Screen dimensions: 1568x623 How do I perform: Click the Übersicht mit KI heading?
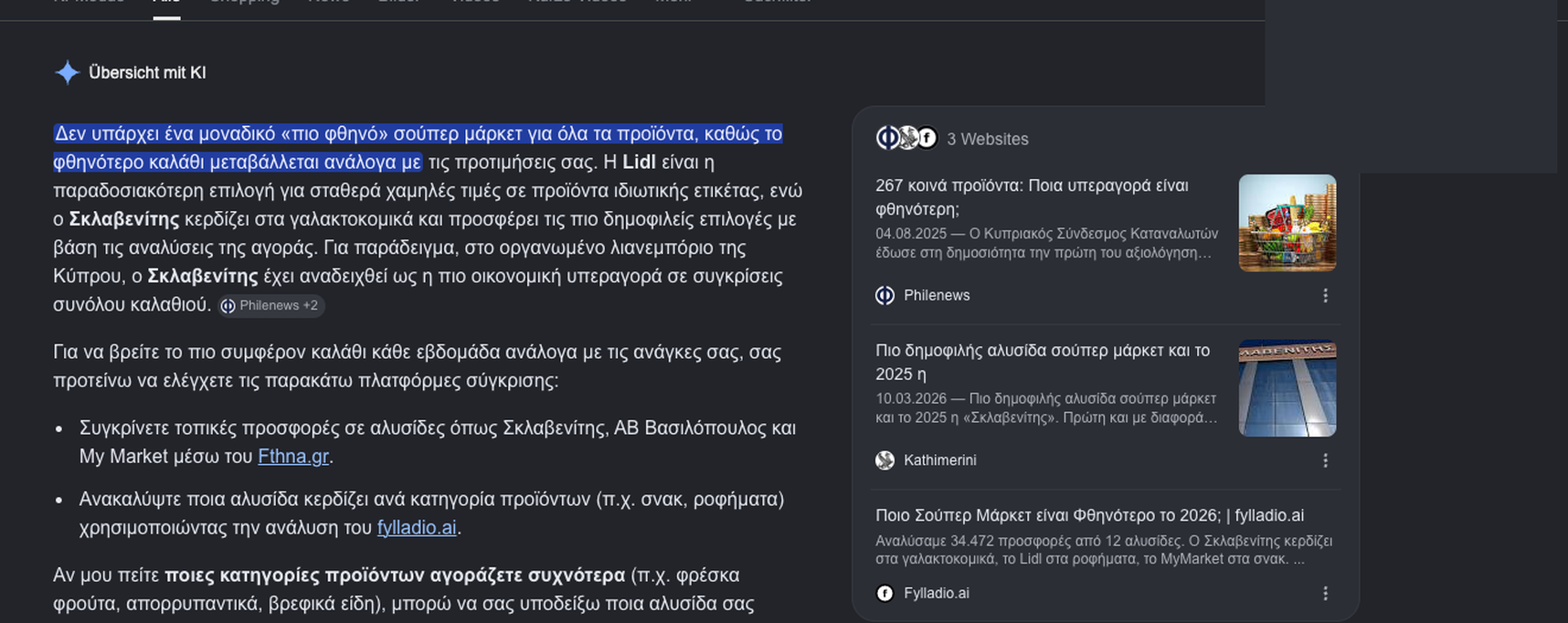(147, 72)
